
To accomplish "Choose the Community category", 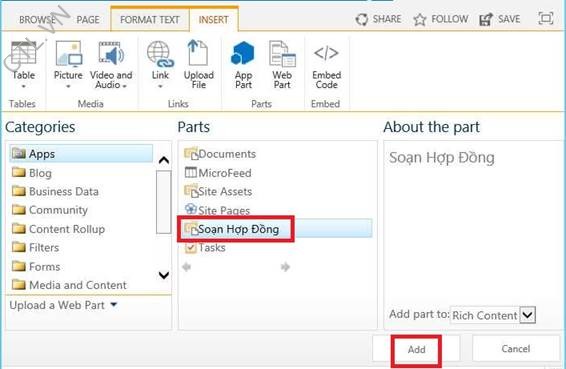I will click(50, 210).
